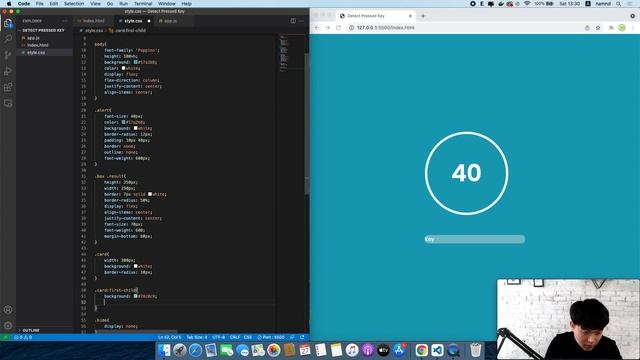Click the notifications bell in status bar

click(x=302, y=338)
